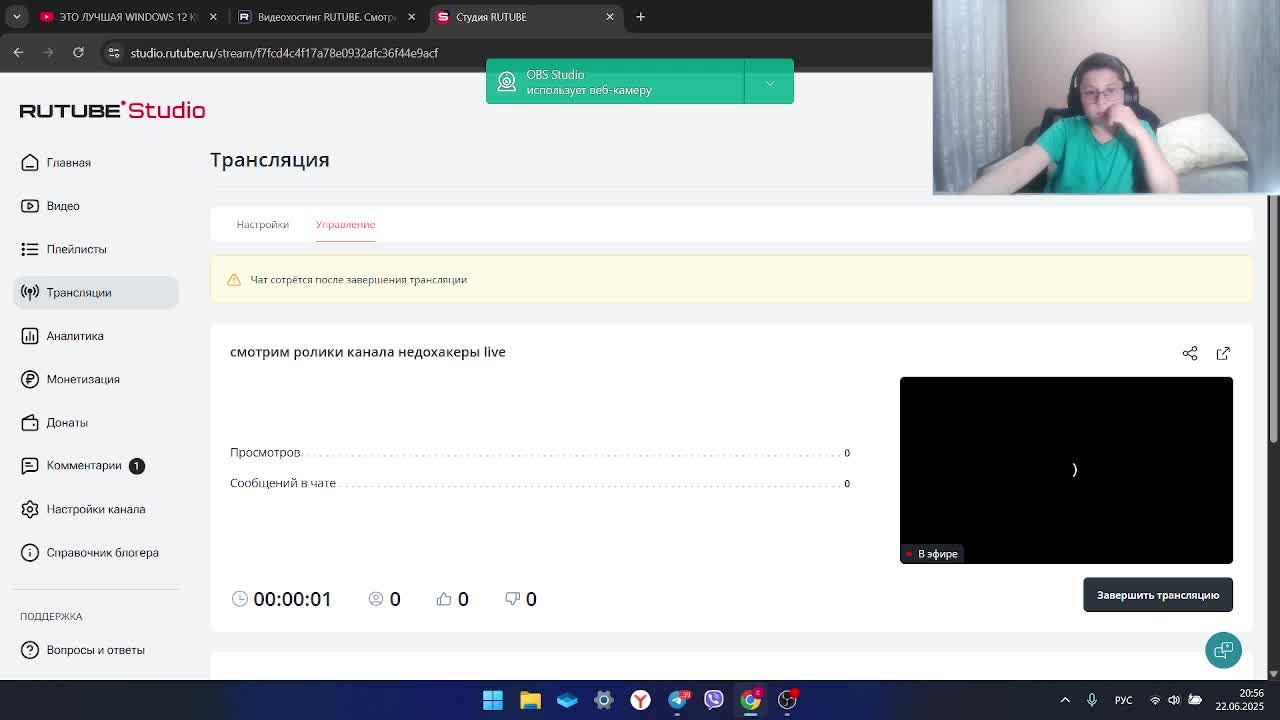The image size is (1280, 720).
Task: Click the stream title text
Action: pyautogui.click(x=368, y=352)
